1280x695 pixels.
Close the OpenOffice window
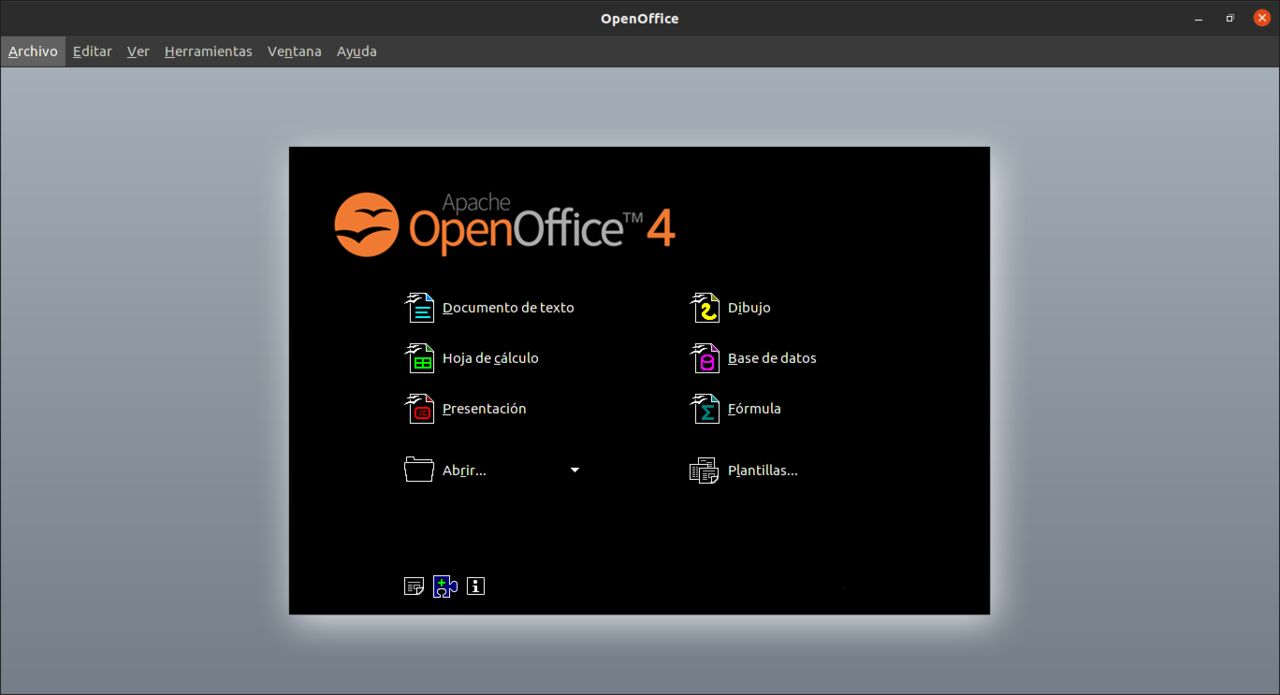point(1262,18)
